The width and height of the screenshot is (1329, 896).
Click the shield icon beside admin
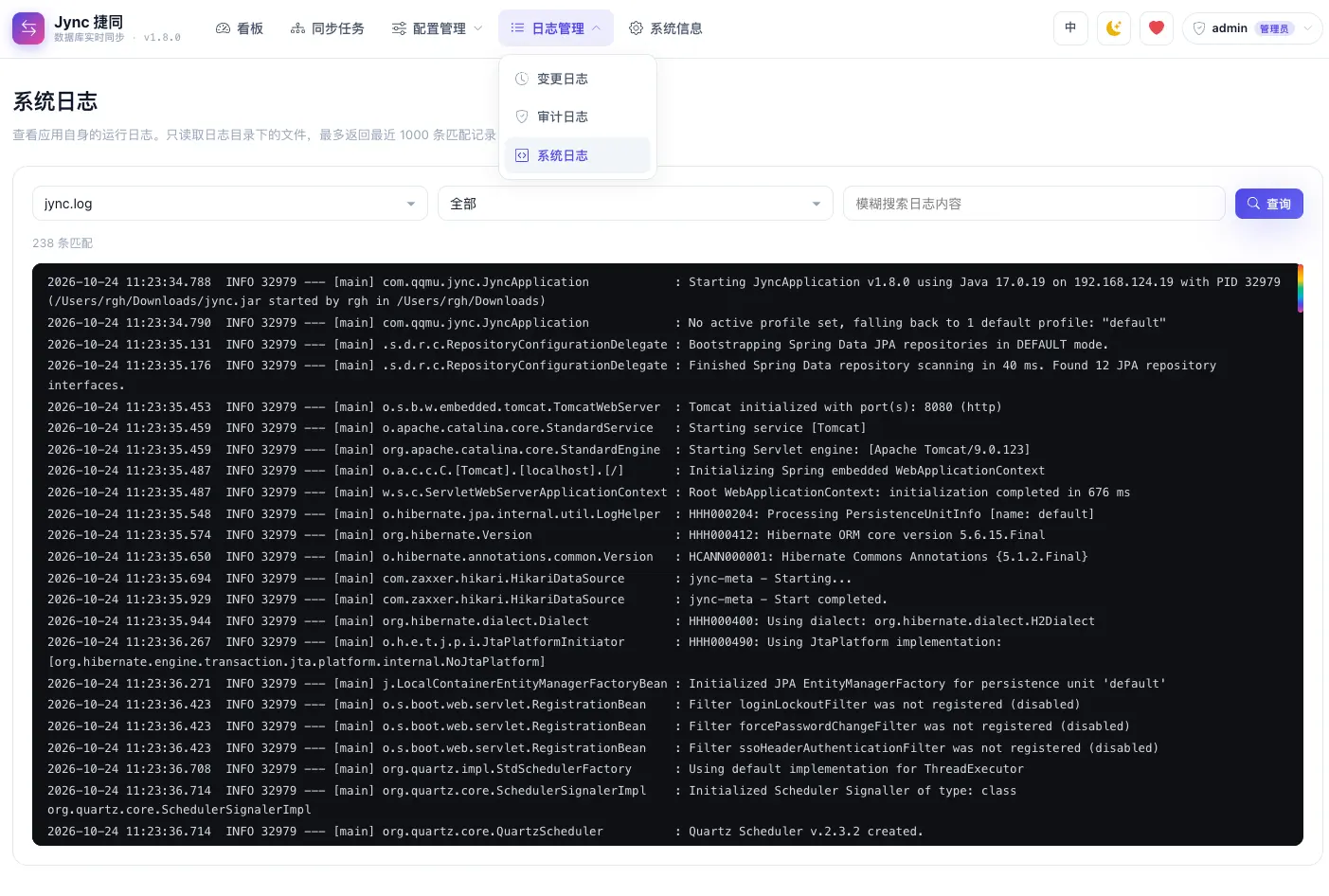pos(1199,28)
